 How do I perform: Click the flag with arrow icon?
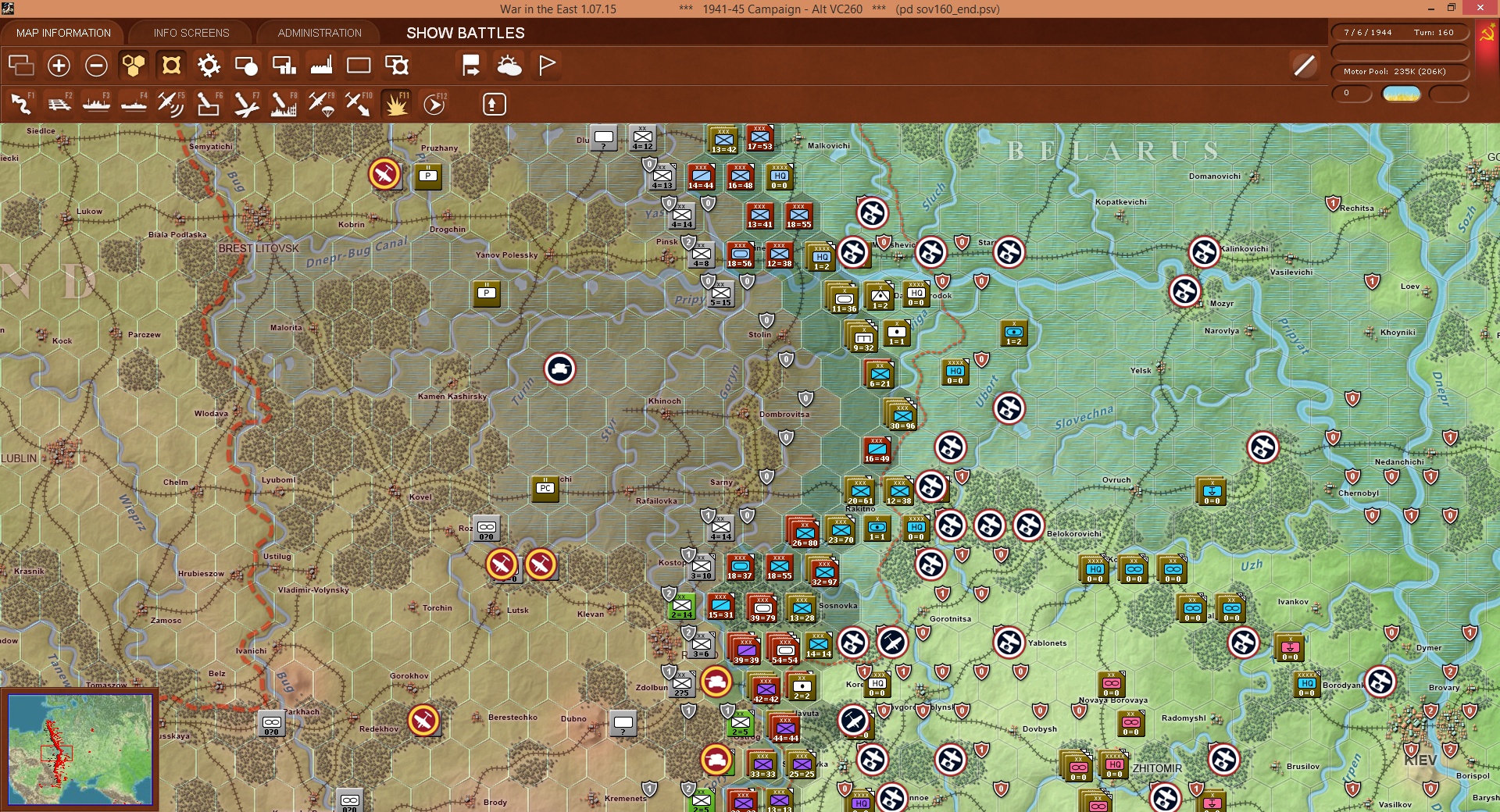[x=471, y=66]
